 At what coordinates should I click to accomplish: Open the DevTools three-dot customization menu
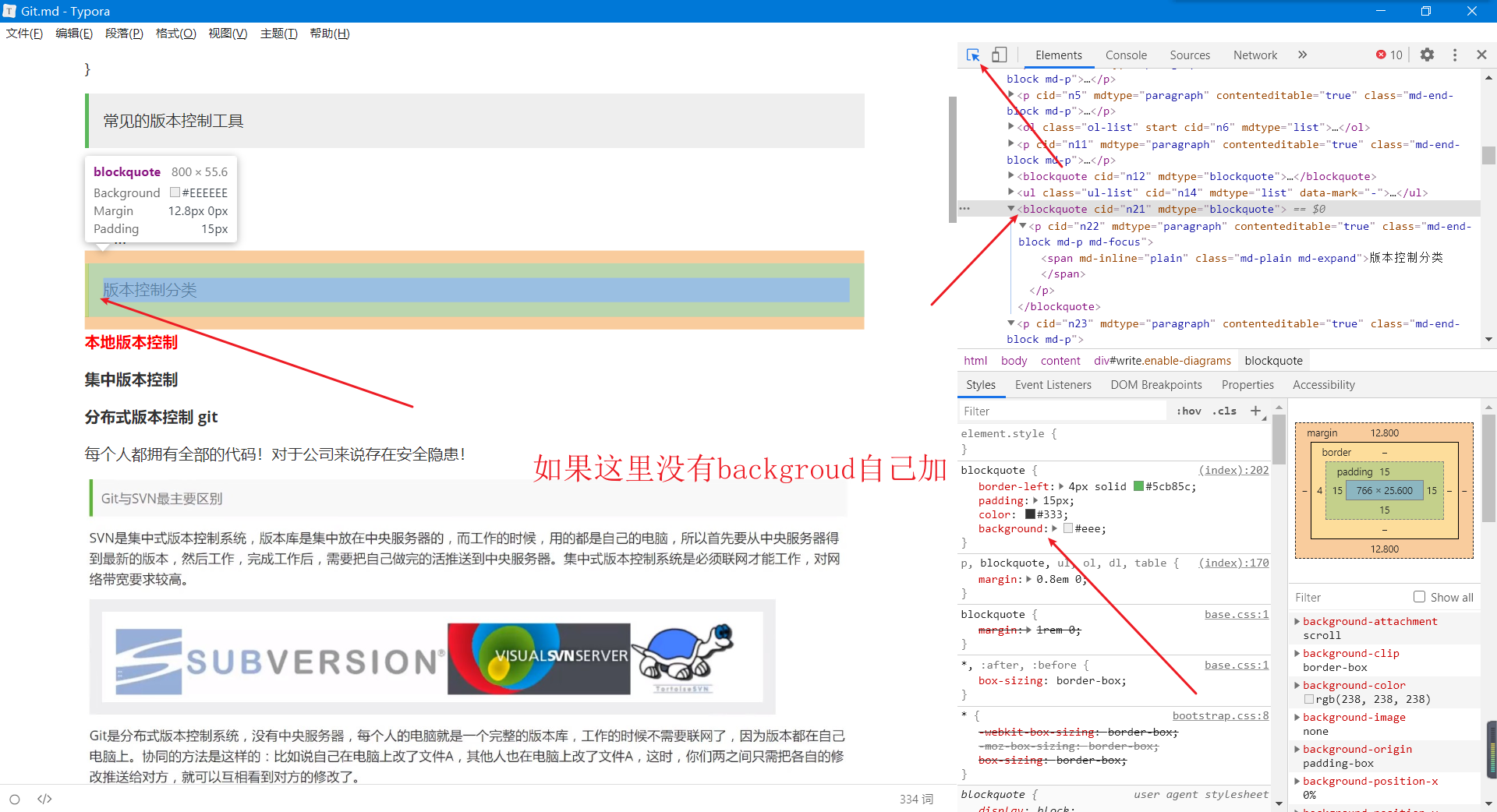[1455, 55]
